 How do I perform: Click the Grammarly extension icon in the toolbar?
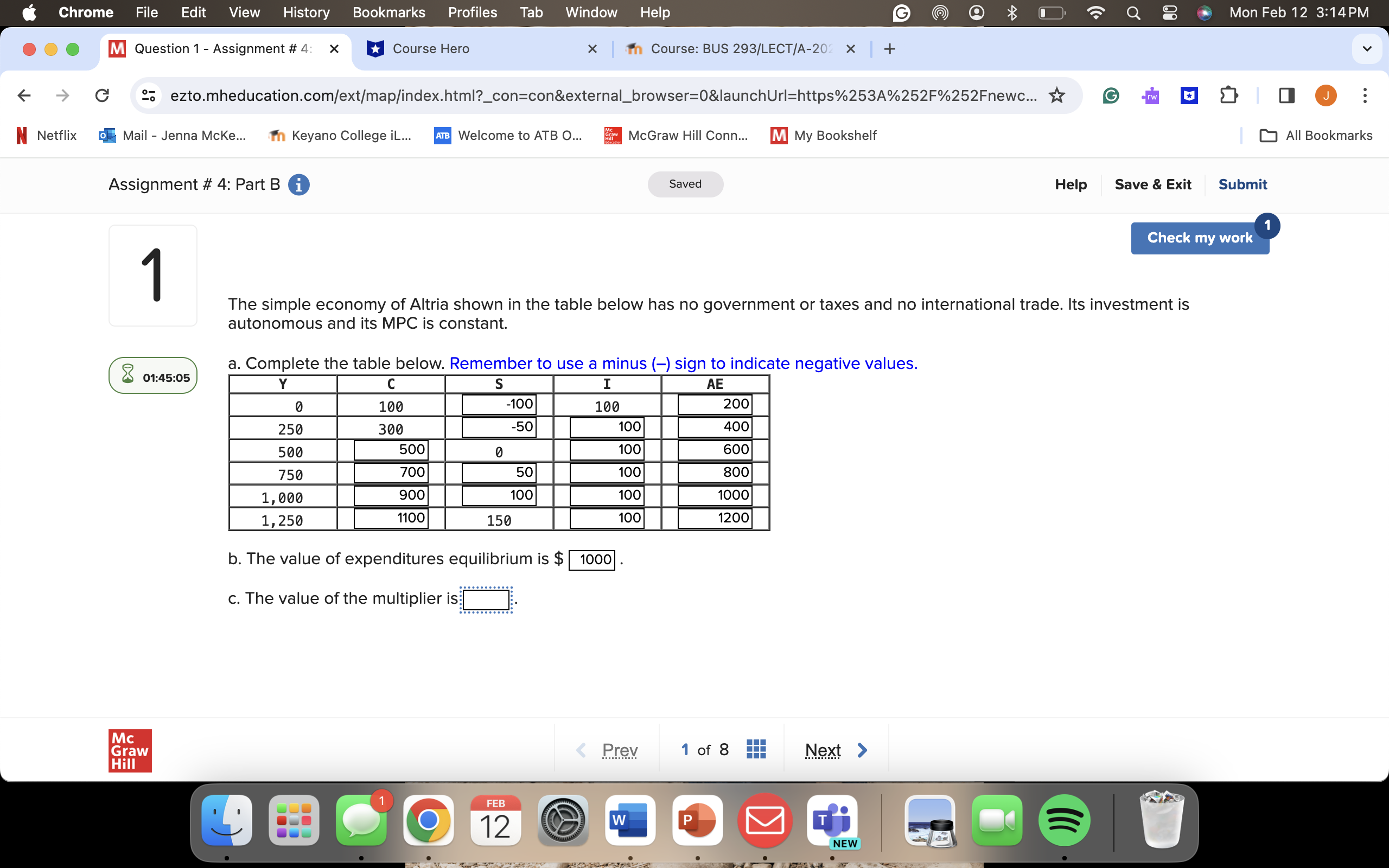tap(1111, 95)
